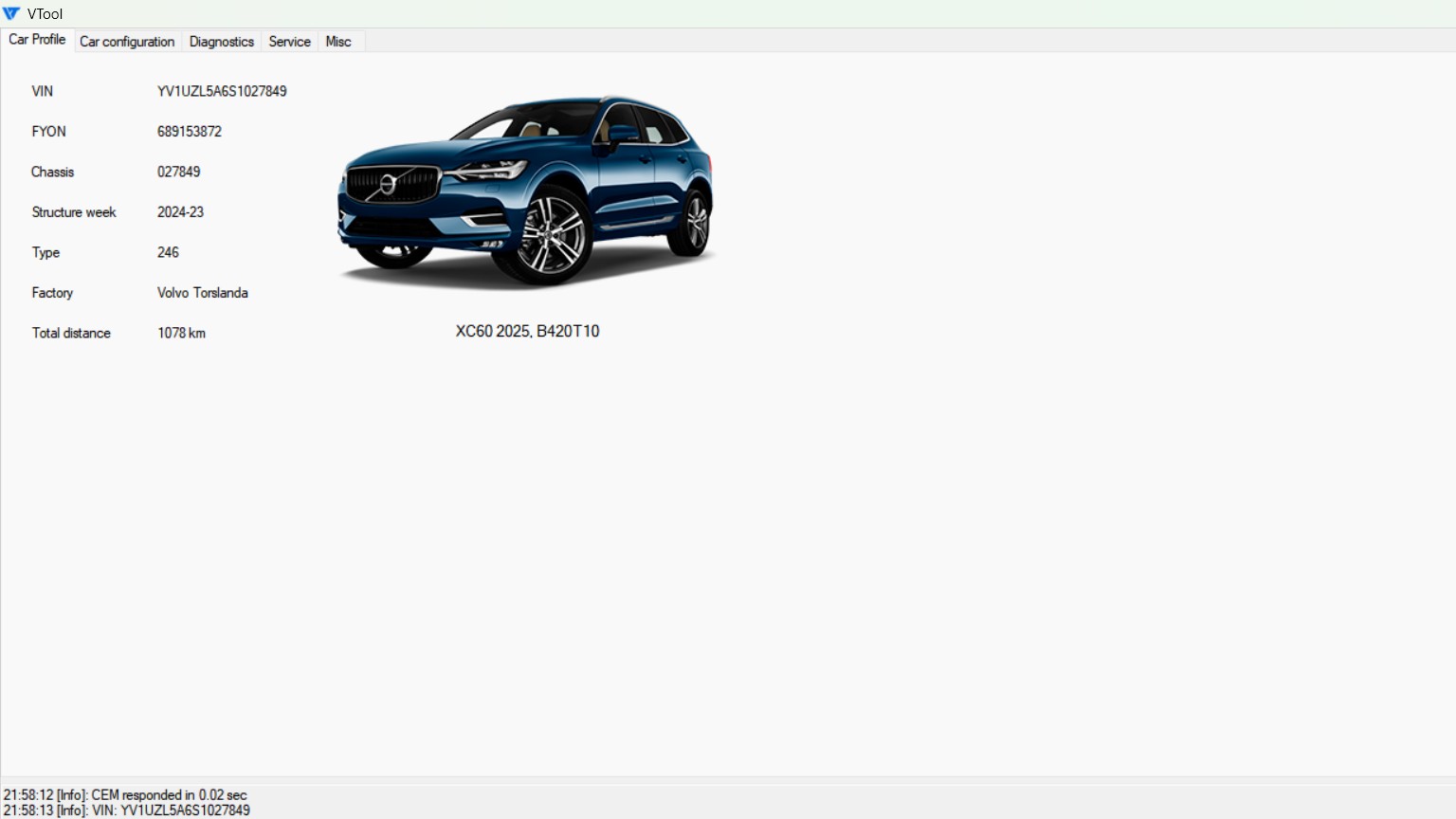Image resolution: width=1456 pixels, height=819 pixels.
Task: Click the Total distance value 1078 km
Action: [181, 334]
